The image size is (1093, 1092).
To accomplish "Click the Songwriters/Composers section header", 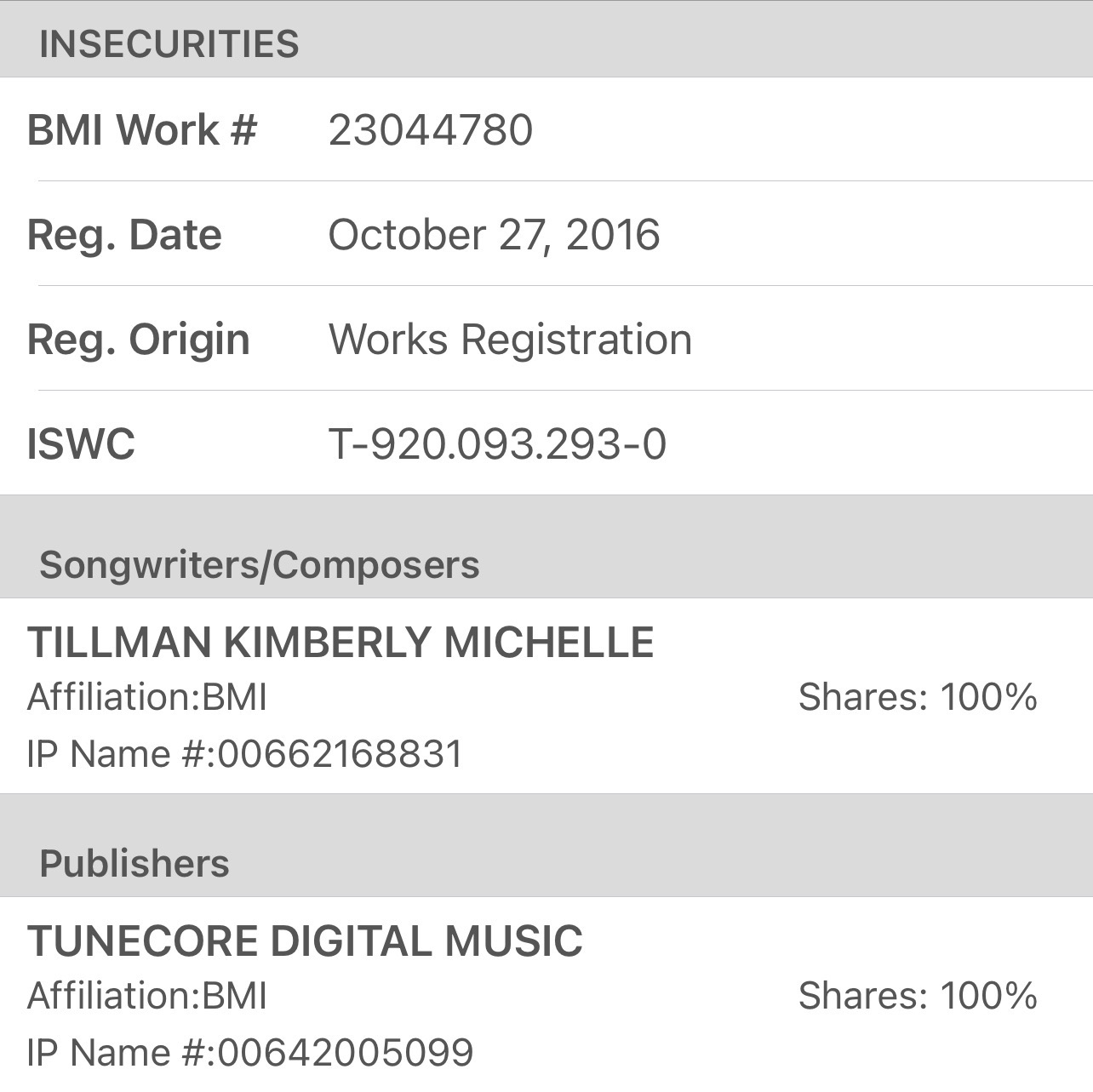I will (260, 565).
